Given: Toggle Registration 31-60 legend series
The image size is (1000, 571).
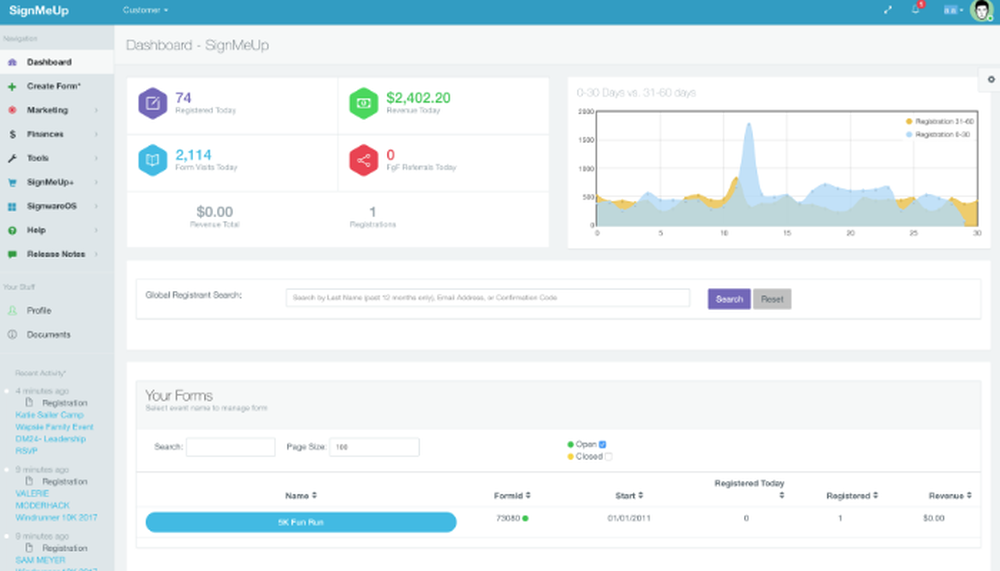Looking at the screenshot, I should click(939, 121).
